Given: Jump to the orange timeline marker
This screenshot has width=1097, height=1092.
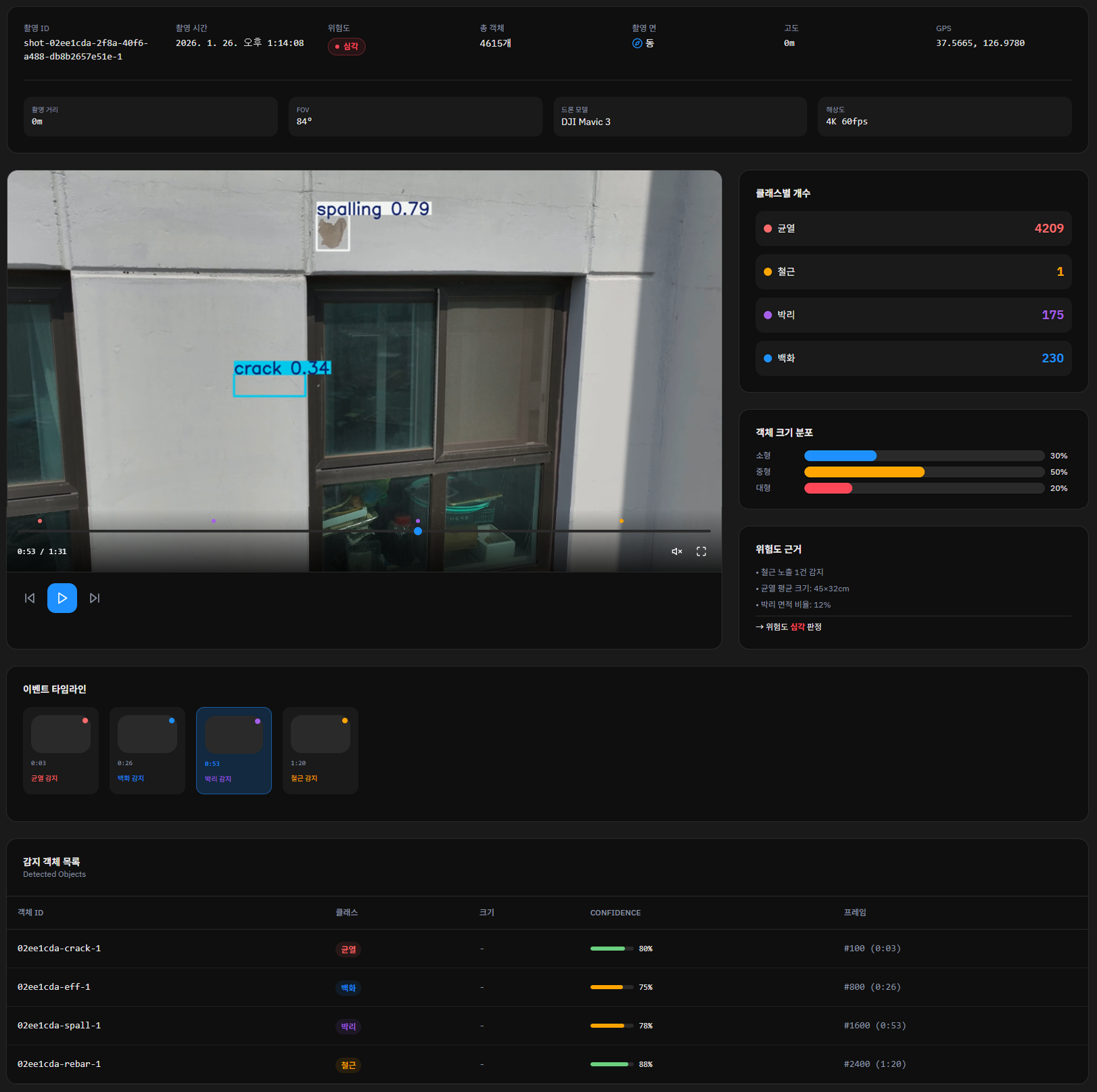Looking at the screenshot, I should pyautogui.click(x=622, y=521).
